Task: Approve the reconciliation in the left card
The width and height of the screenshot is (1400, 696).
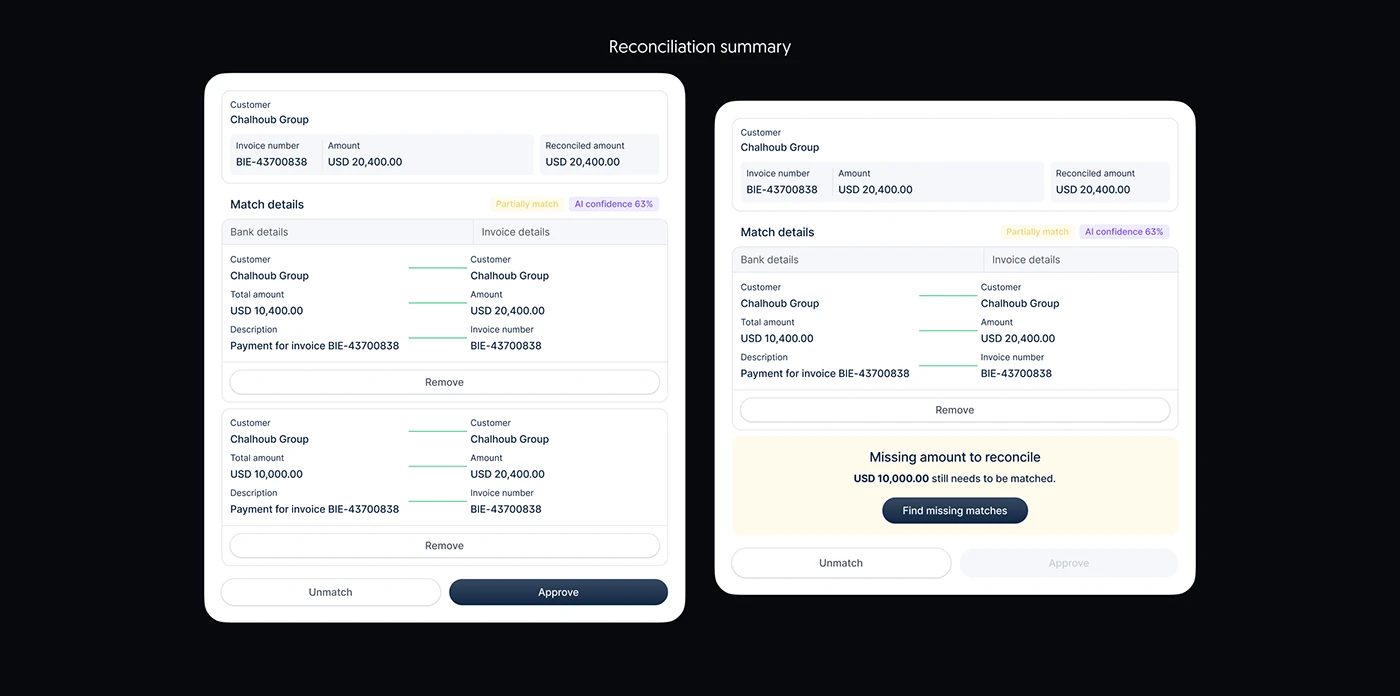Action: pos(558,592)
